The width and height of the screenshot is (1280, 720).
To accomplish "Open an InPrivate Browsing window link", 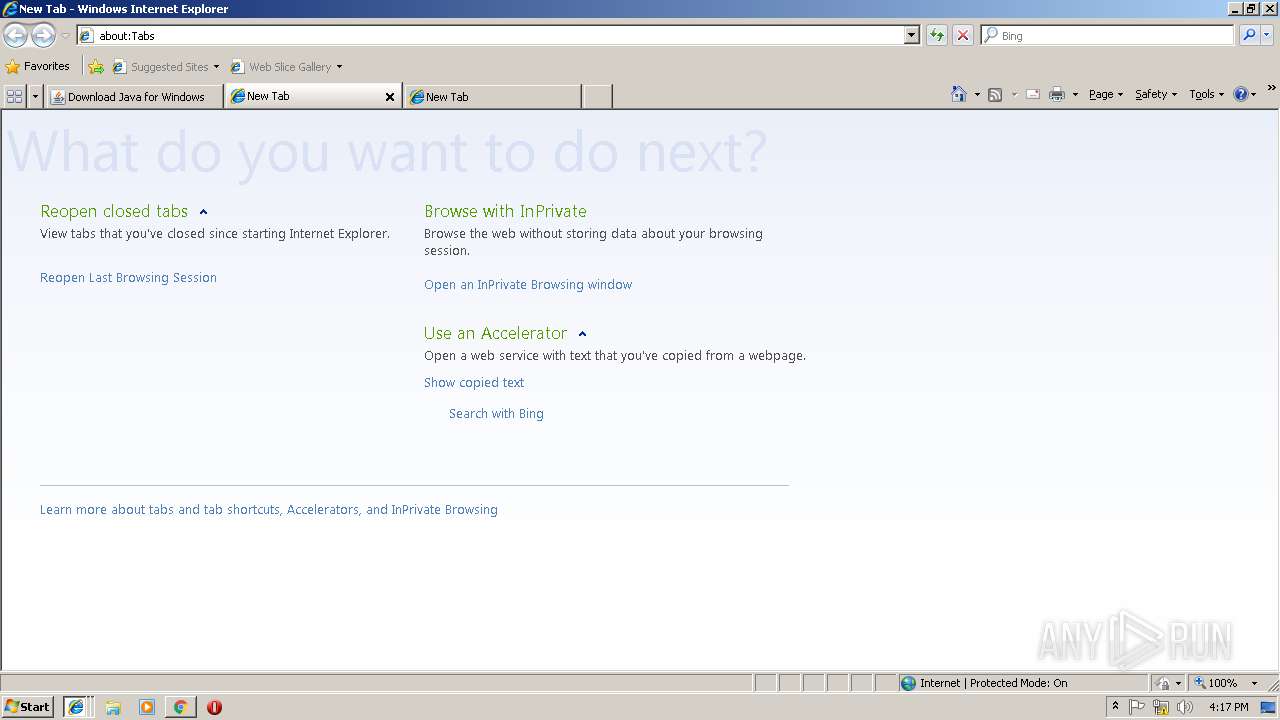I will click(x=528, y=285).
